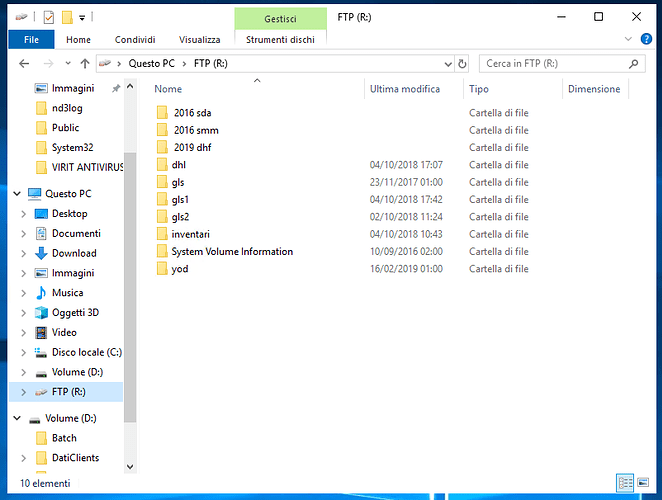662x500 pixels.
Task: Click the Gestisci contextual tab header
Action: [x=280, y=19]
